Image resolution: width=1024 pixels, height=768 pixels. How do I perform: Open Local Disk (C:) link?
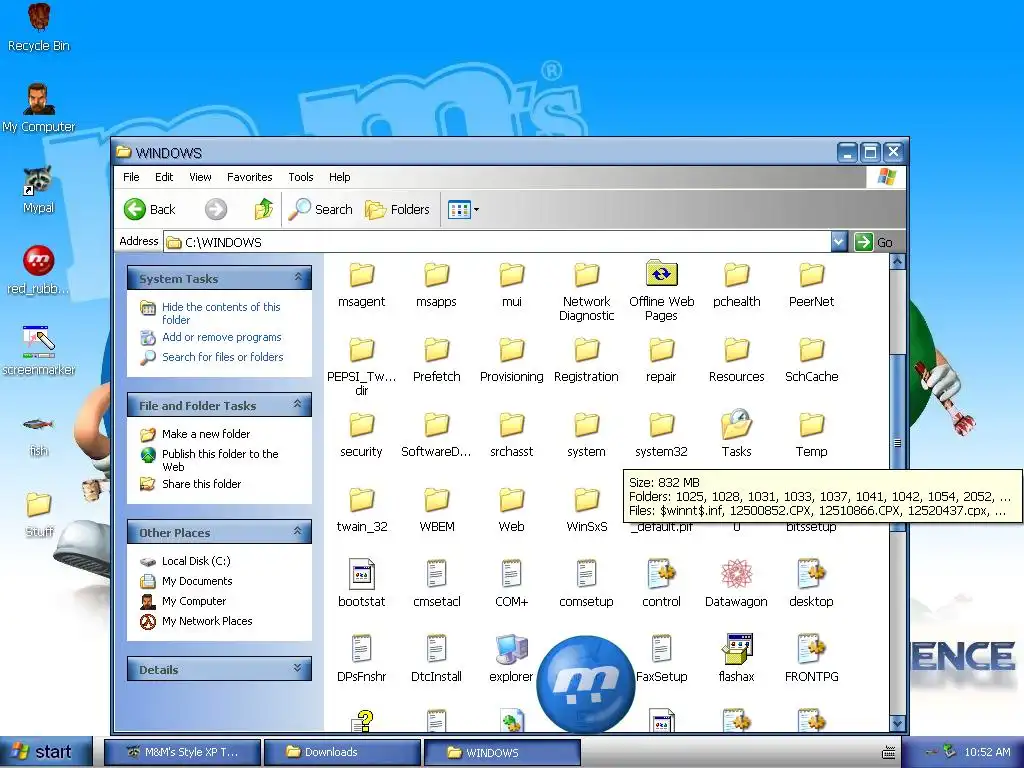click(196, 561)
